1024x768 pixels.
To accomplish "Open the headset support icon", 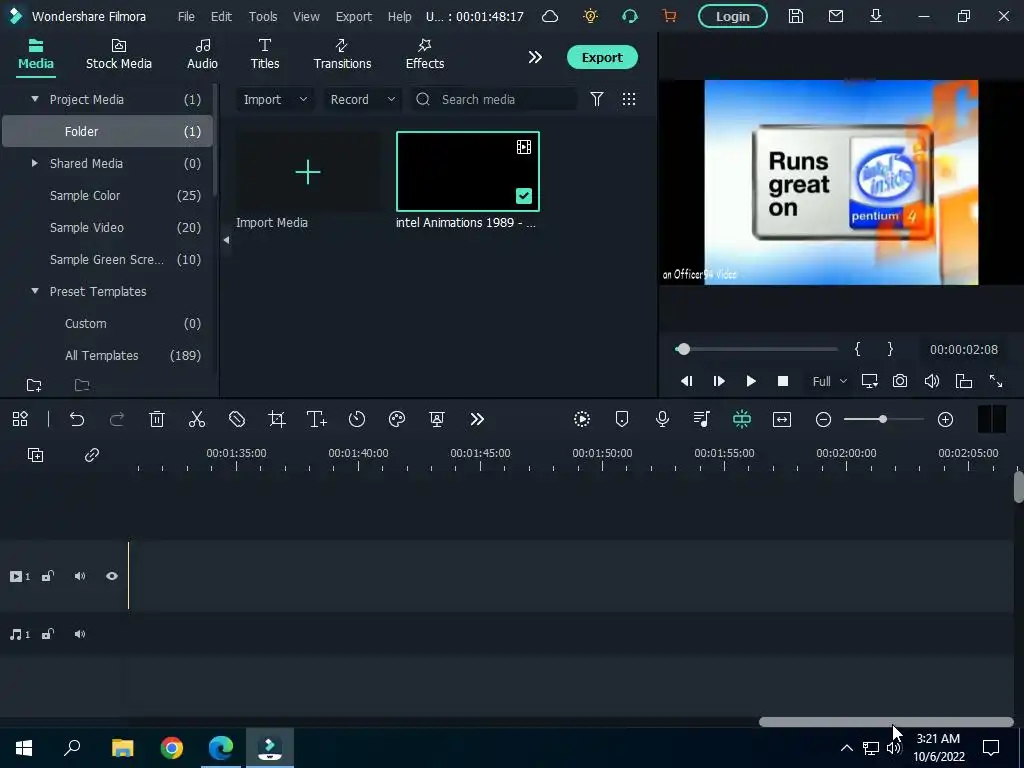I will (x=630, y=16).
